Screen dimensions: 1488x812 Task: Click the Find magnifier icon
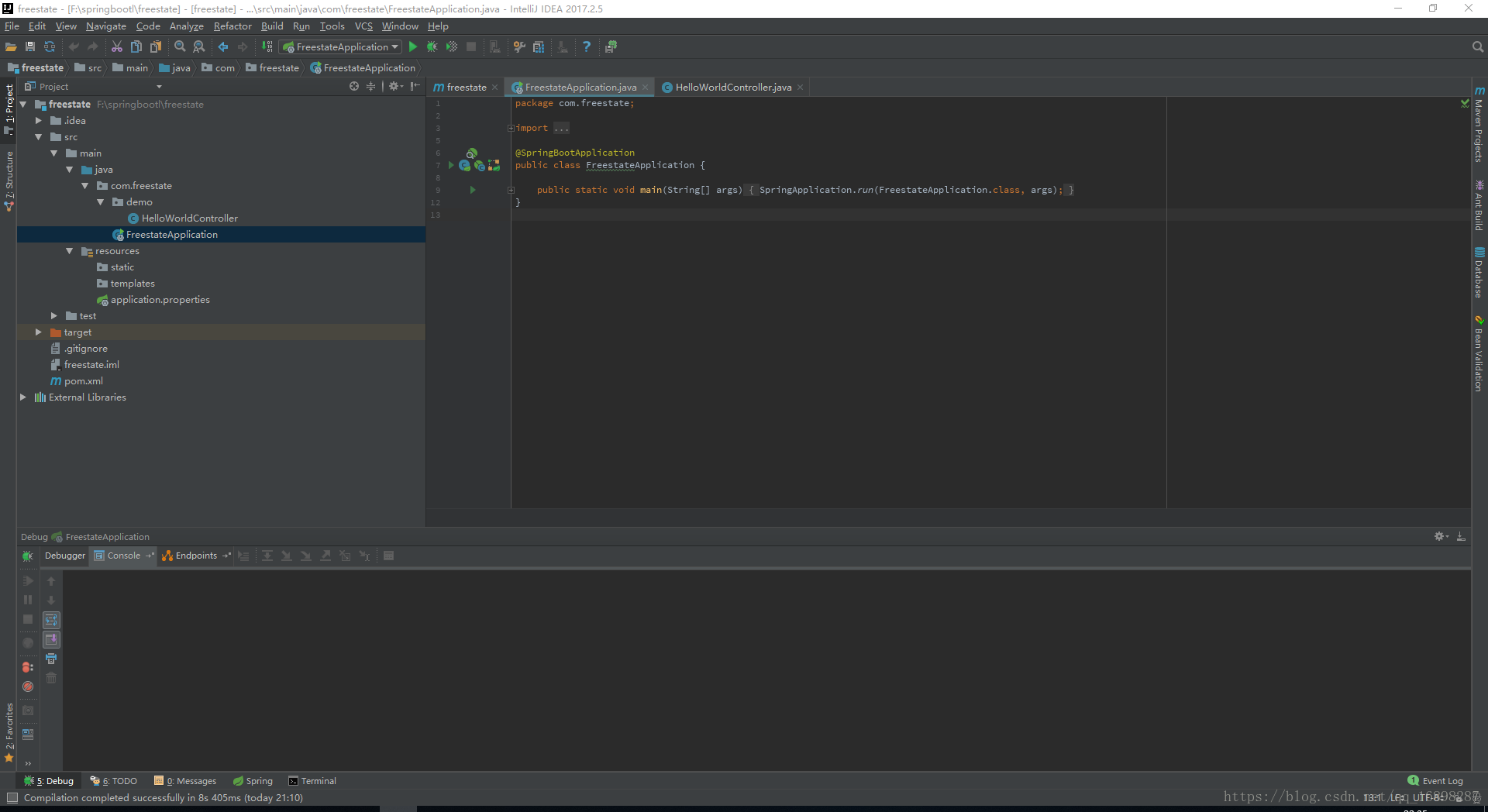point(180,47)
